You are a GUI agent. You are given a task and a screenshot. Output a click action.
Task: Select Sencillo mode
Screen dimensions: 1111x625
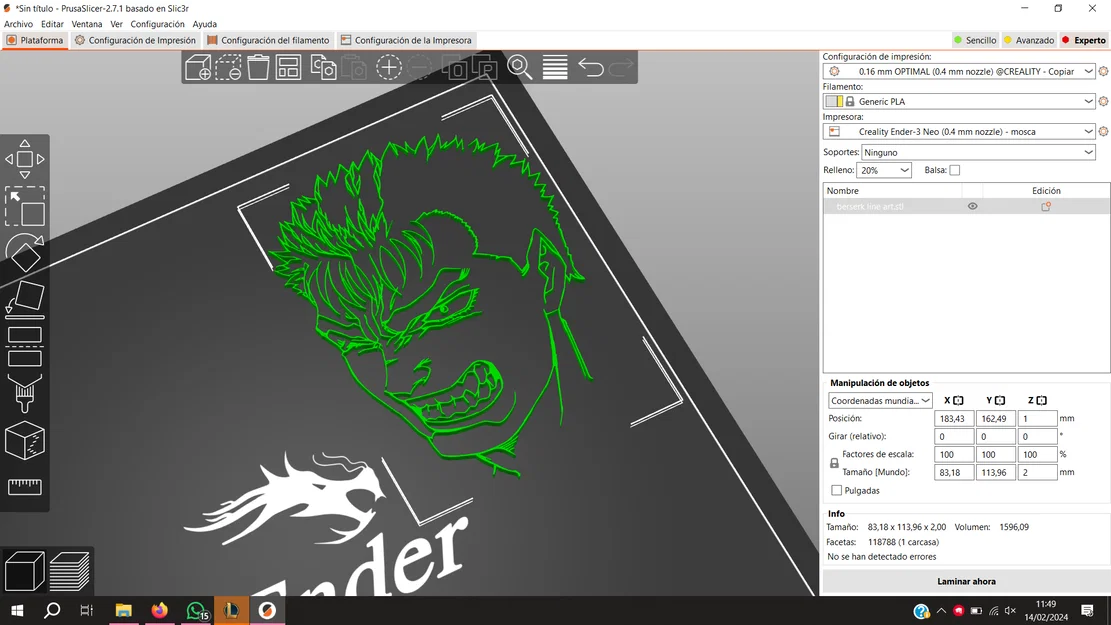pos(975,40)
